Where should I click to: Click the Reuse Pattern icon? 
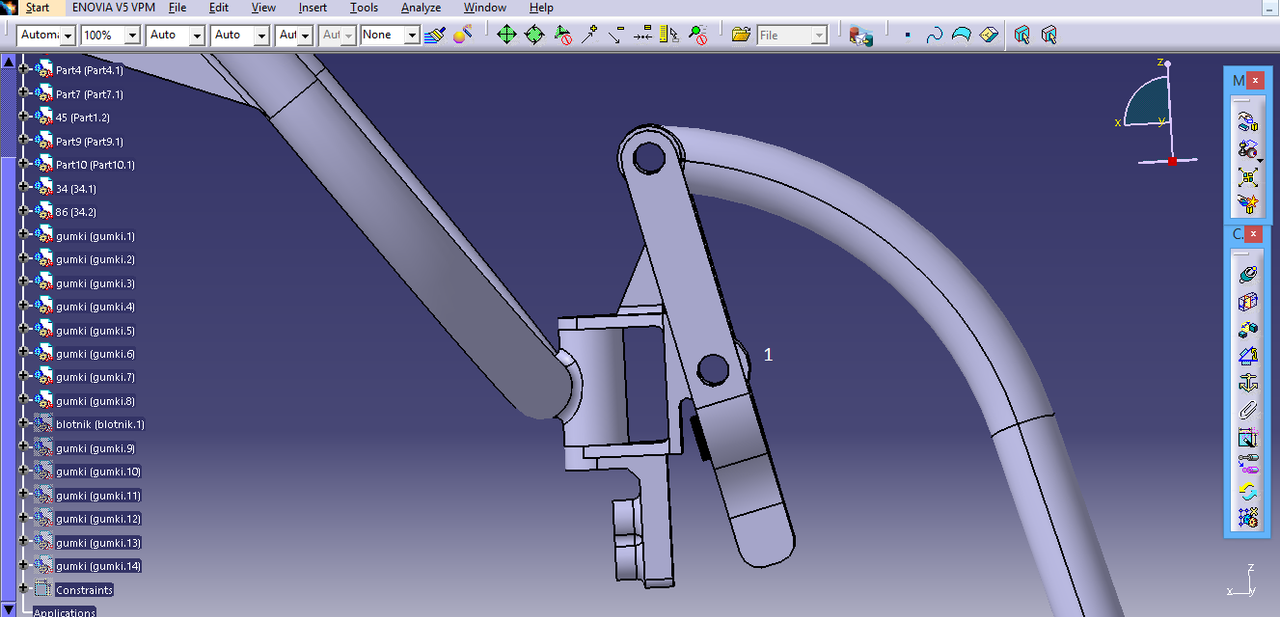tap(1247, 518)
